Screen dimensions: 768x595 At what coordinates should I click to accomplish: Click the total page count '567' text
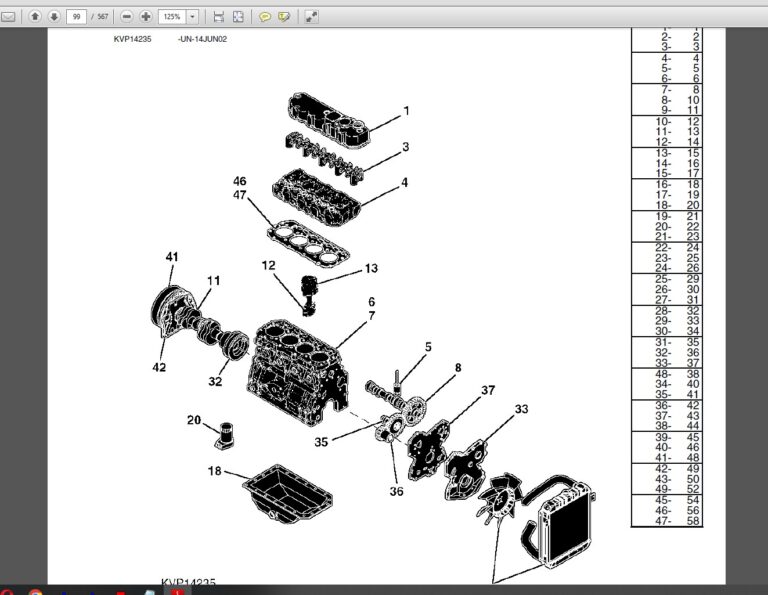[x=102, y=17]
